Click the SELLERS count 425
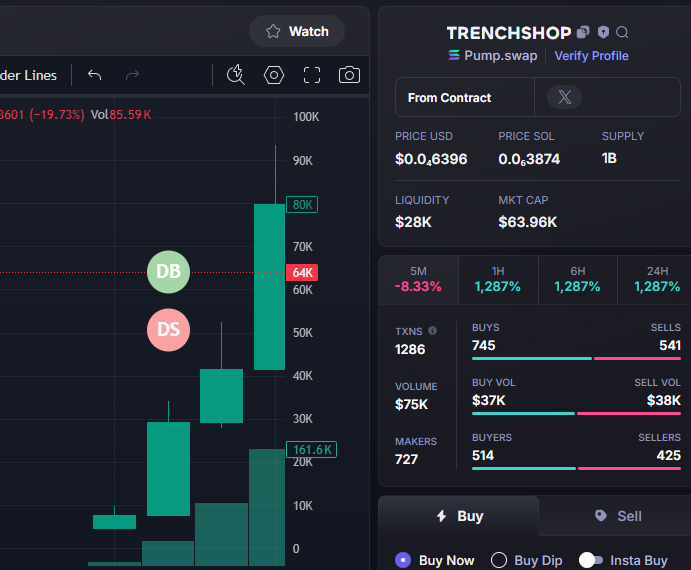Image resolution: width=691 pixels, height=570 pixels. (669, 455)
